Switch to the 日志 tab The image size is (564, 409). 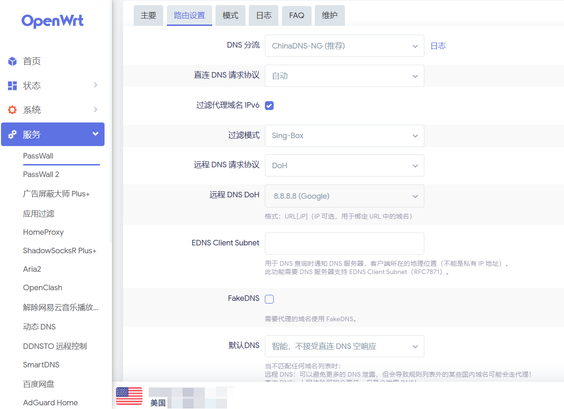263,15
